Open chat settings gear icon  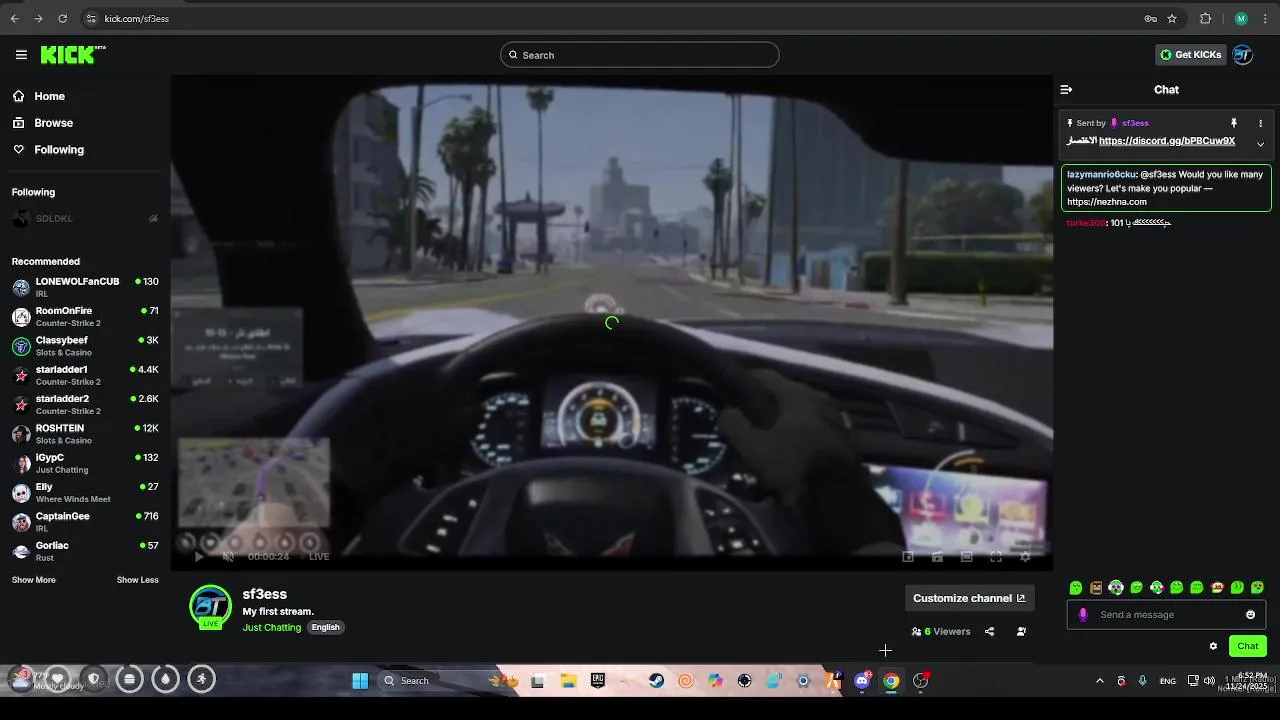[x=1213, y=646]
